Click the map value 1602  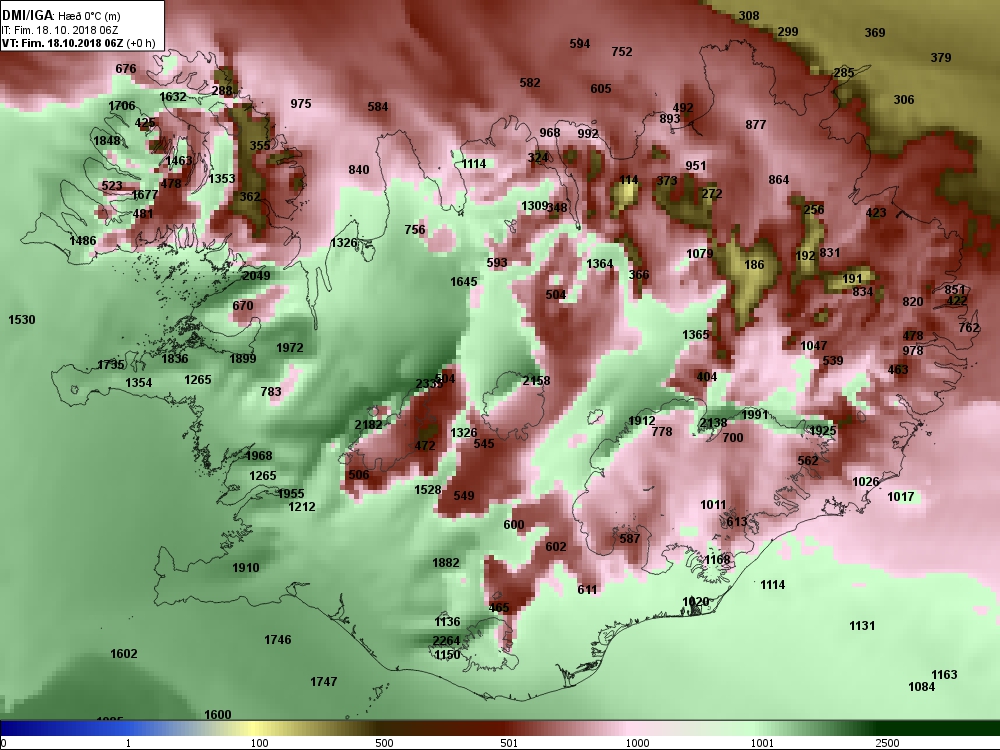124,654
